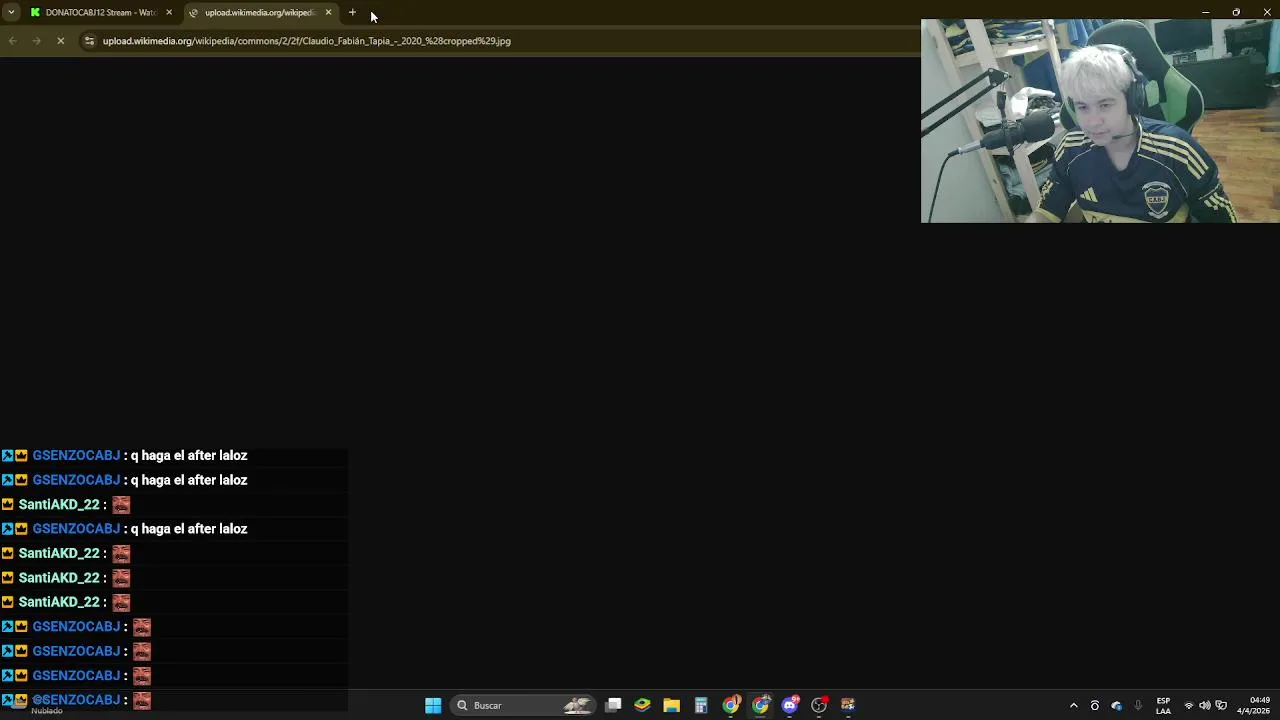
Task: Open Task View from the taskbar
Action: [x=613, y=705]
